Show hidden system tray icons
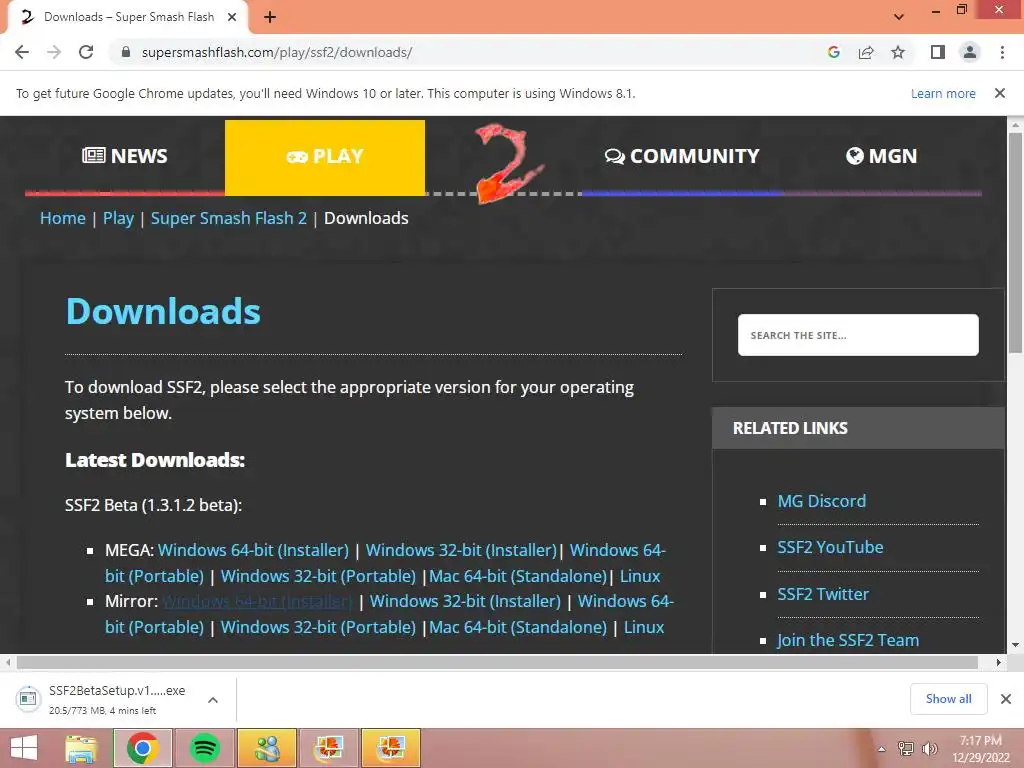This screenshot has width=1024, height=768. (x=881, y=749)
